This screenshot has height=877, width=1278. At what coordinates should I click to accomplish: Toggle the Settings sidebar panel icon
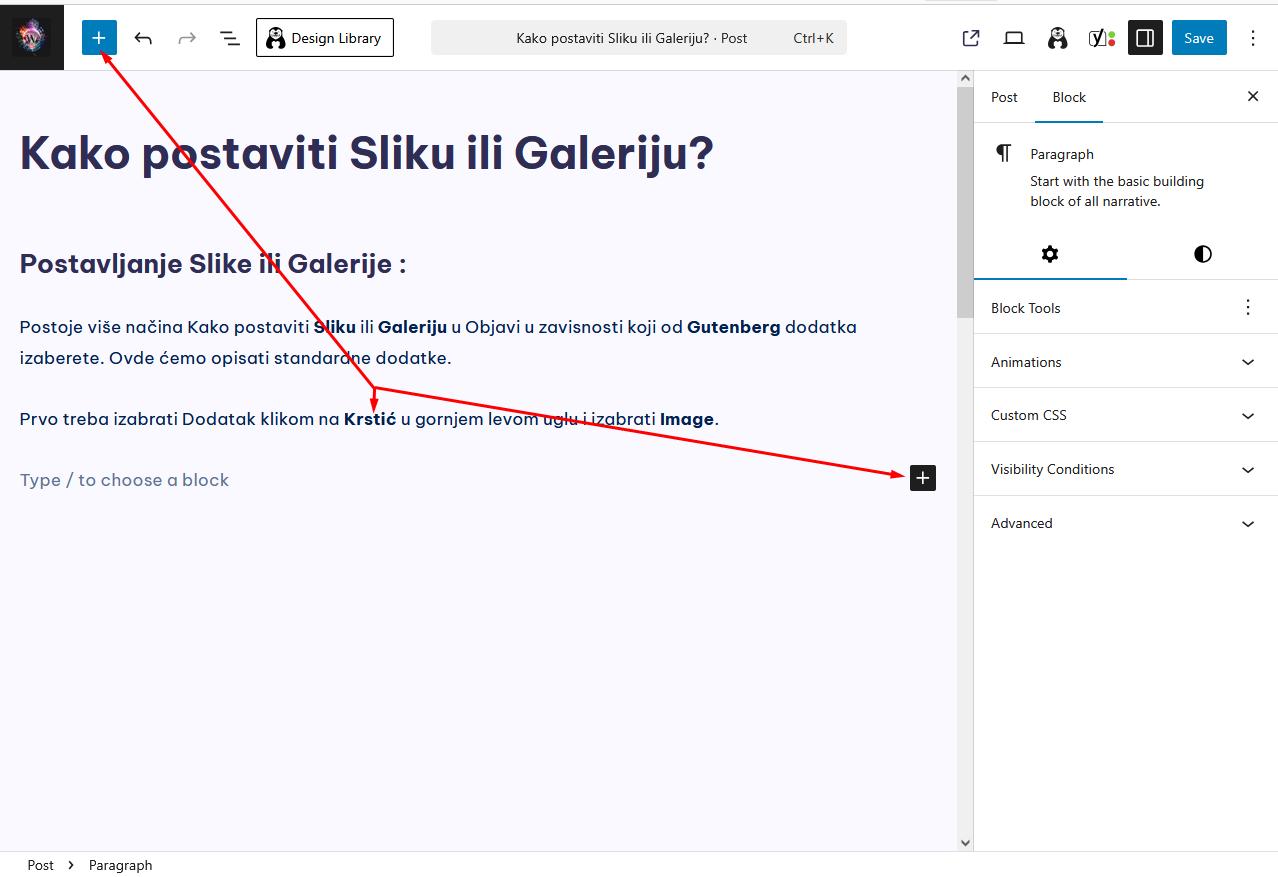(x=1145, y=37)
